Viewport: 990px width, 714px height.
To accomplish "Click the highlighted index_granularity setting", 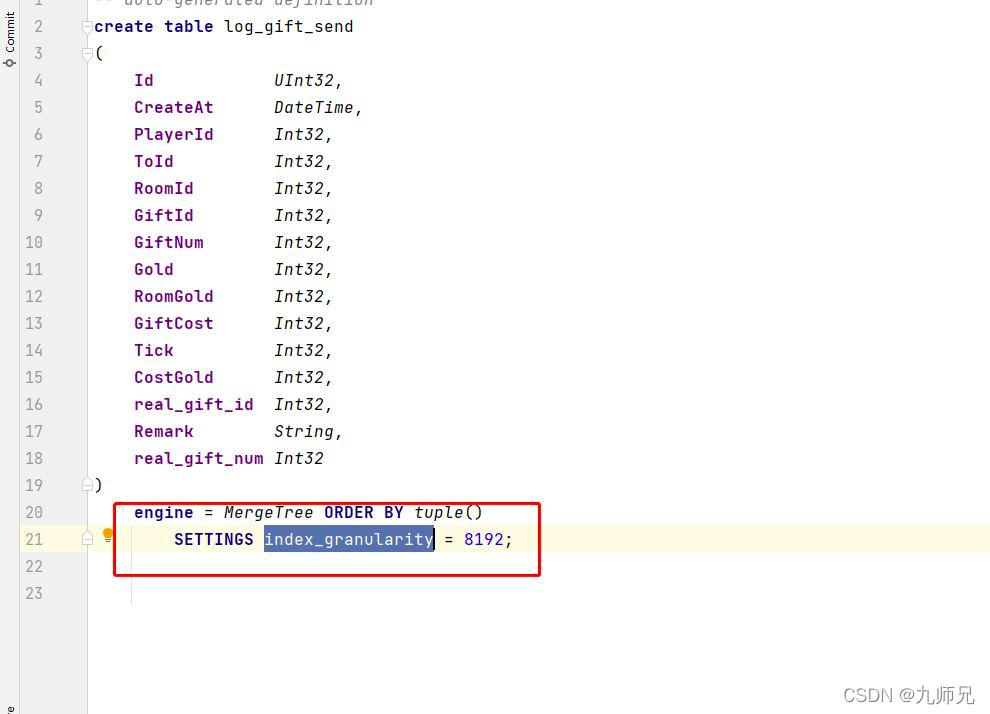I will coord(349,539).
